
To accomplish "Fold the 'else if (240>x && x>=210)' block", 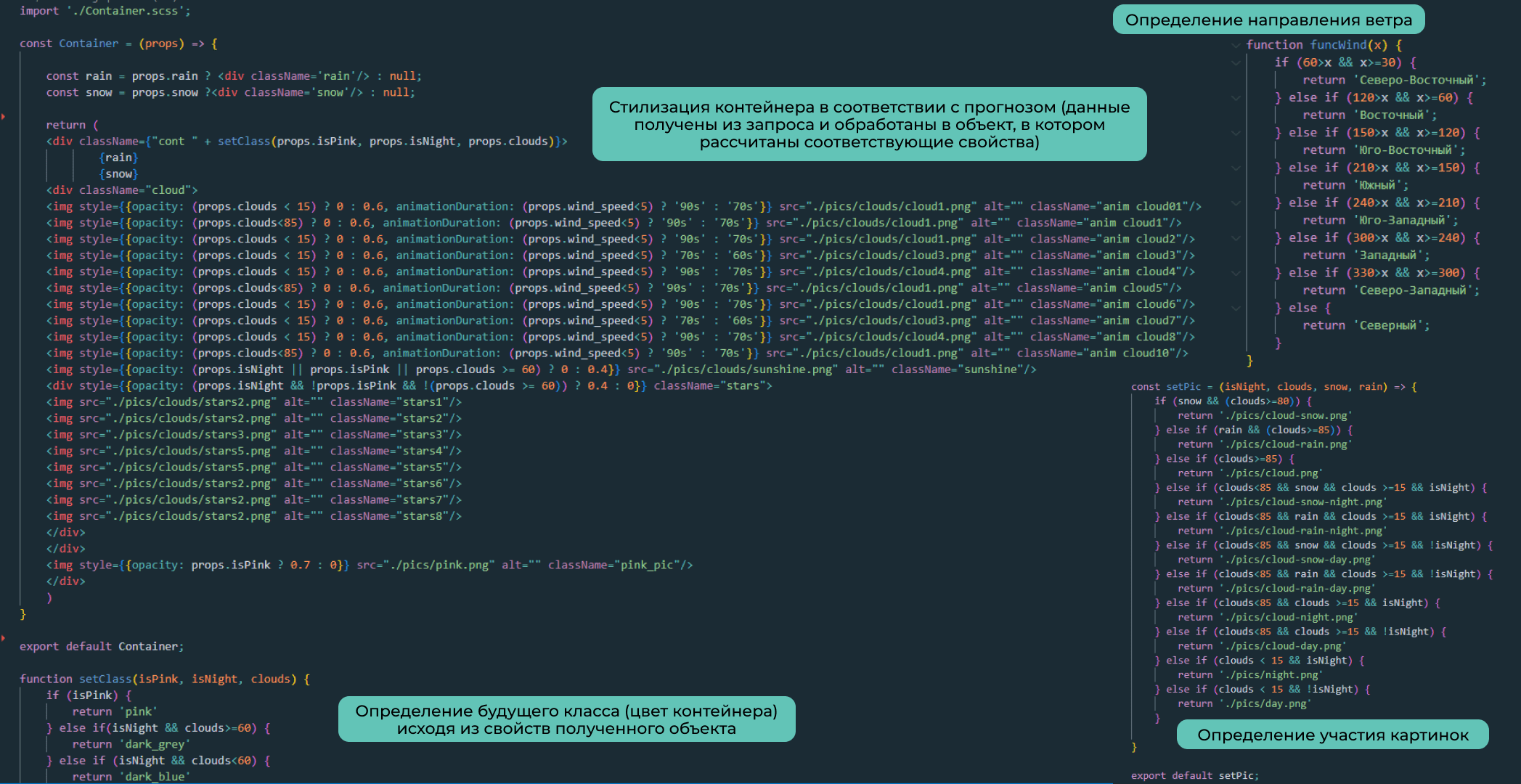I will coord(1236,203).
